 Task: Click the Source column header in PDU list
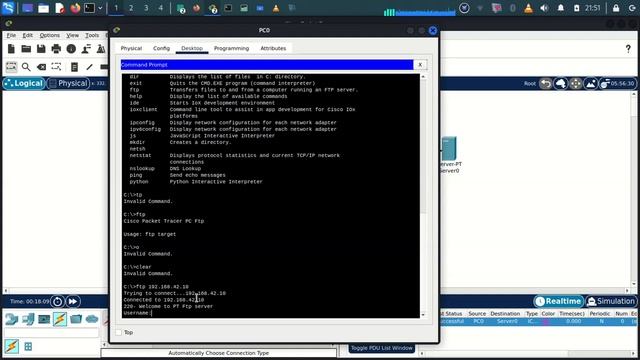[x=477, y=313]
